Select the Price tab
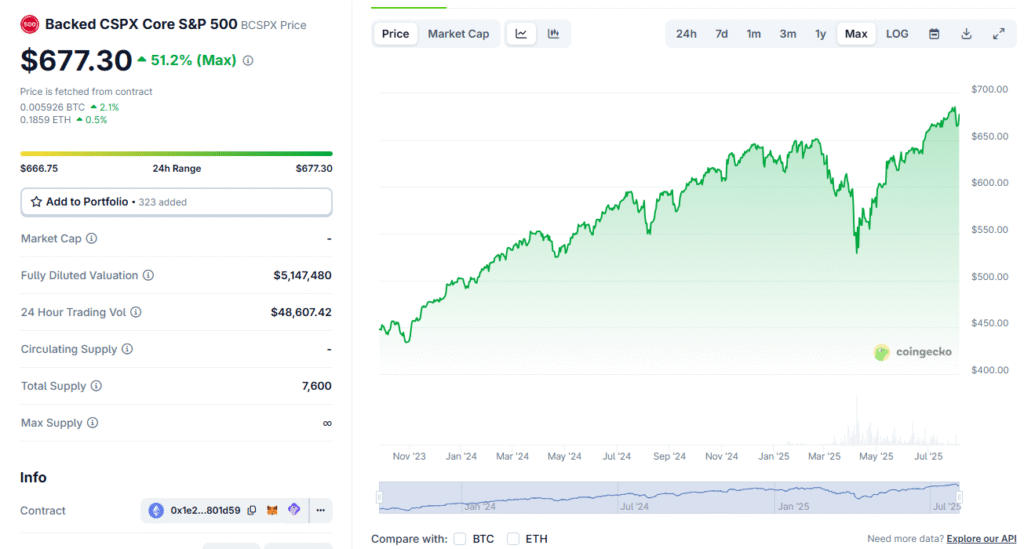 [395, 34]
